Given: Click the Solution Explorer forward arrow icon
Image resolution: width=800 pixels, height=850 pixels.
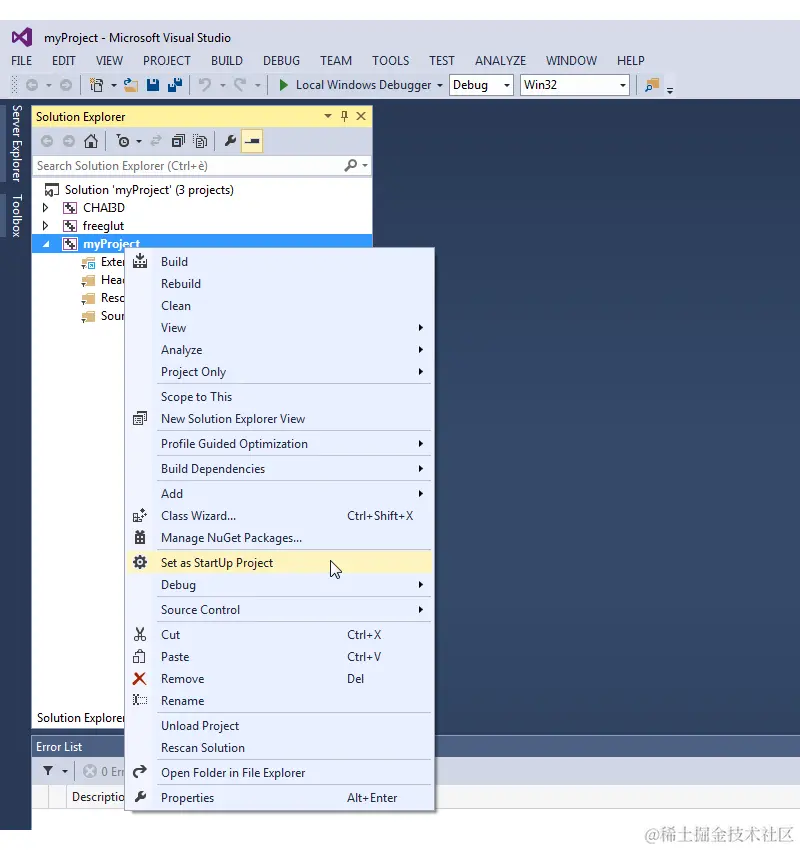Looking at the screenshot, I should (69, 141).
